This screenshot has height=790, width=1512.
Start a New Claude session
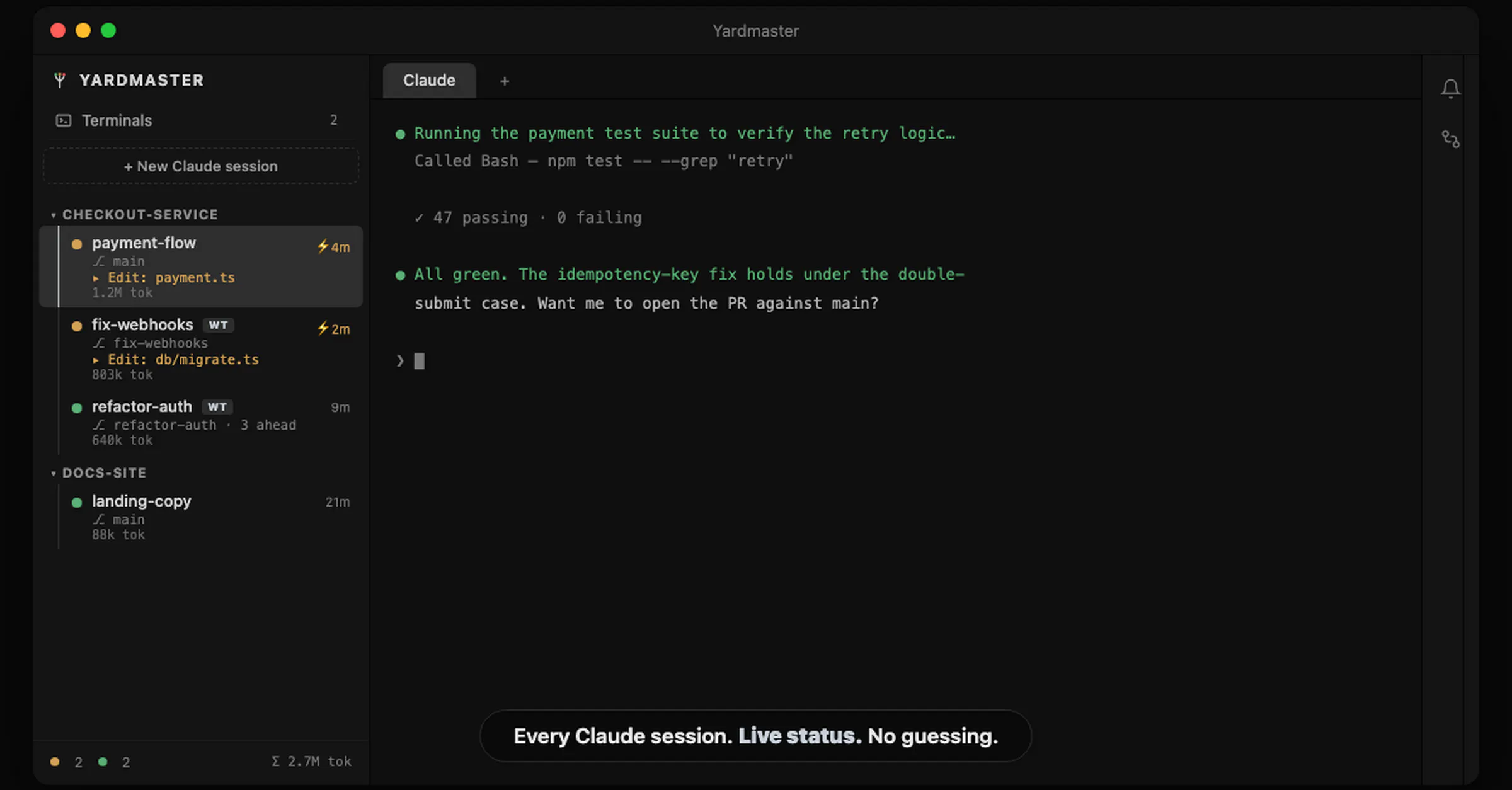(201, 166)
